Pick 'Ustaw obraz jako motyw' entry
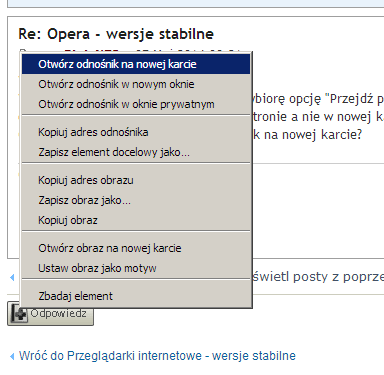The height and width of the screenshot is (375, 384). click(136, 268)
